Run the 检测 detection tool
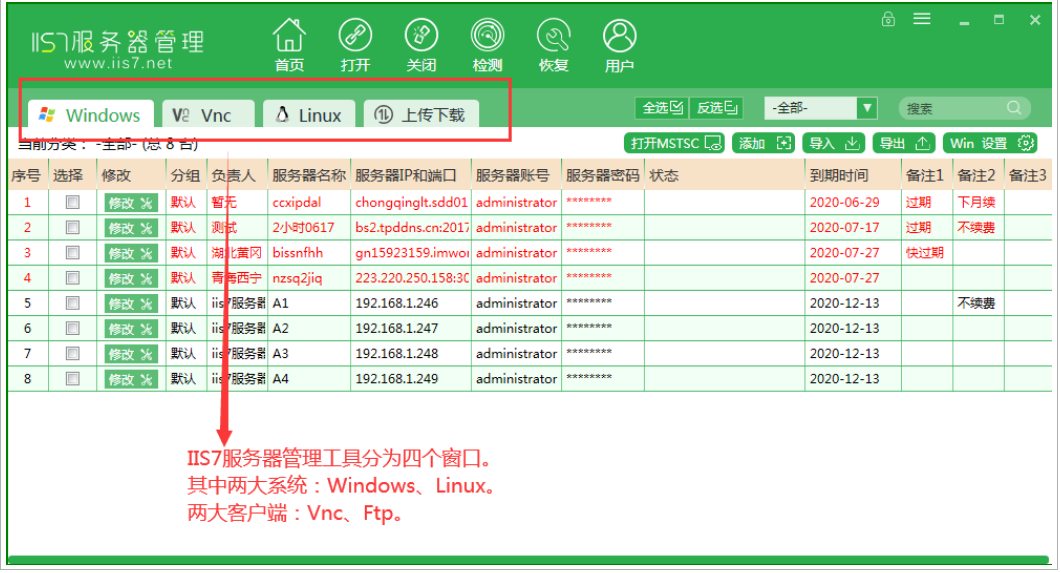This screenshot has height=573, width=1061. point(487,45)
